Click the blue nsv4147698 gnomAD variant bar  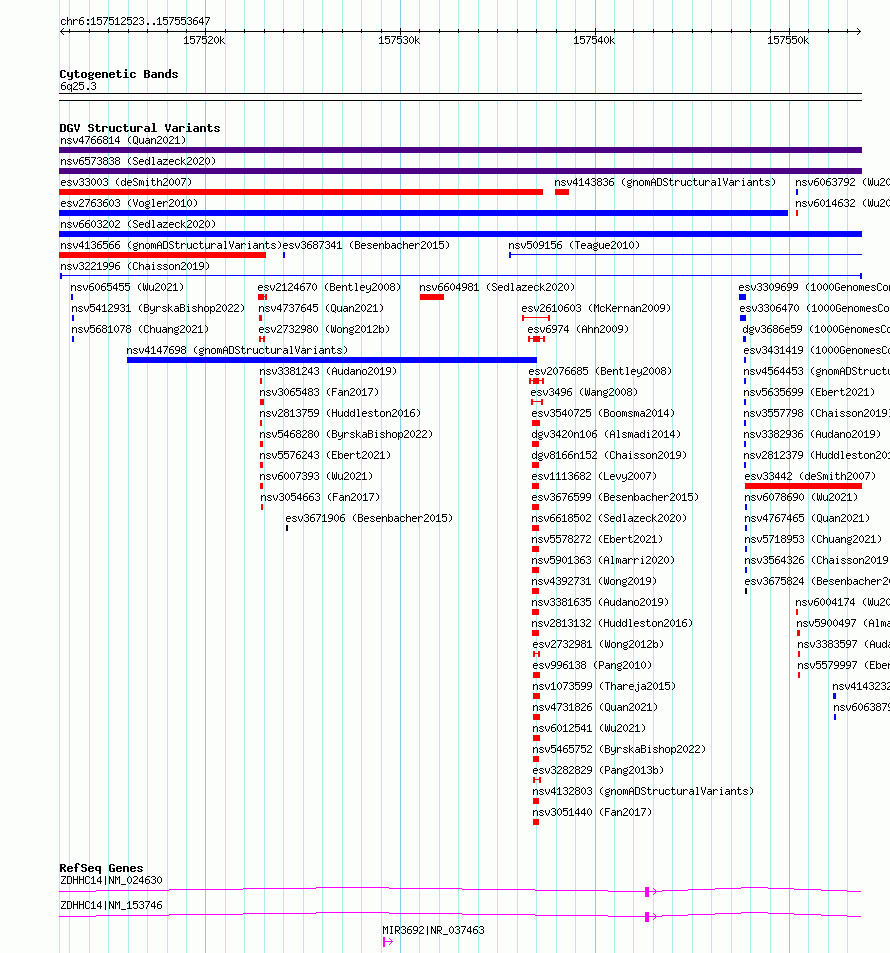[332, 360]
